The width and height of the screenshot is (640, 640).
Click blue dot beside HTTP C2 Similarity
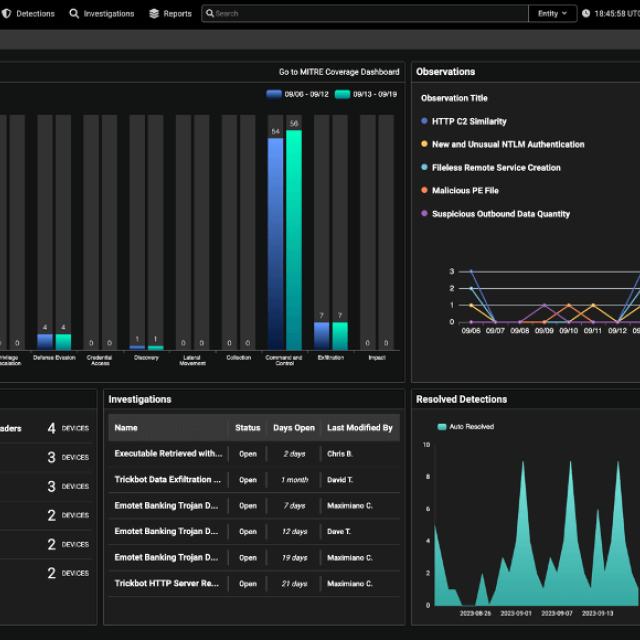[424, 121]
